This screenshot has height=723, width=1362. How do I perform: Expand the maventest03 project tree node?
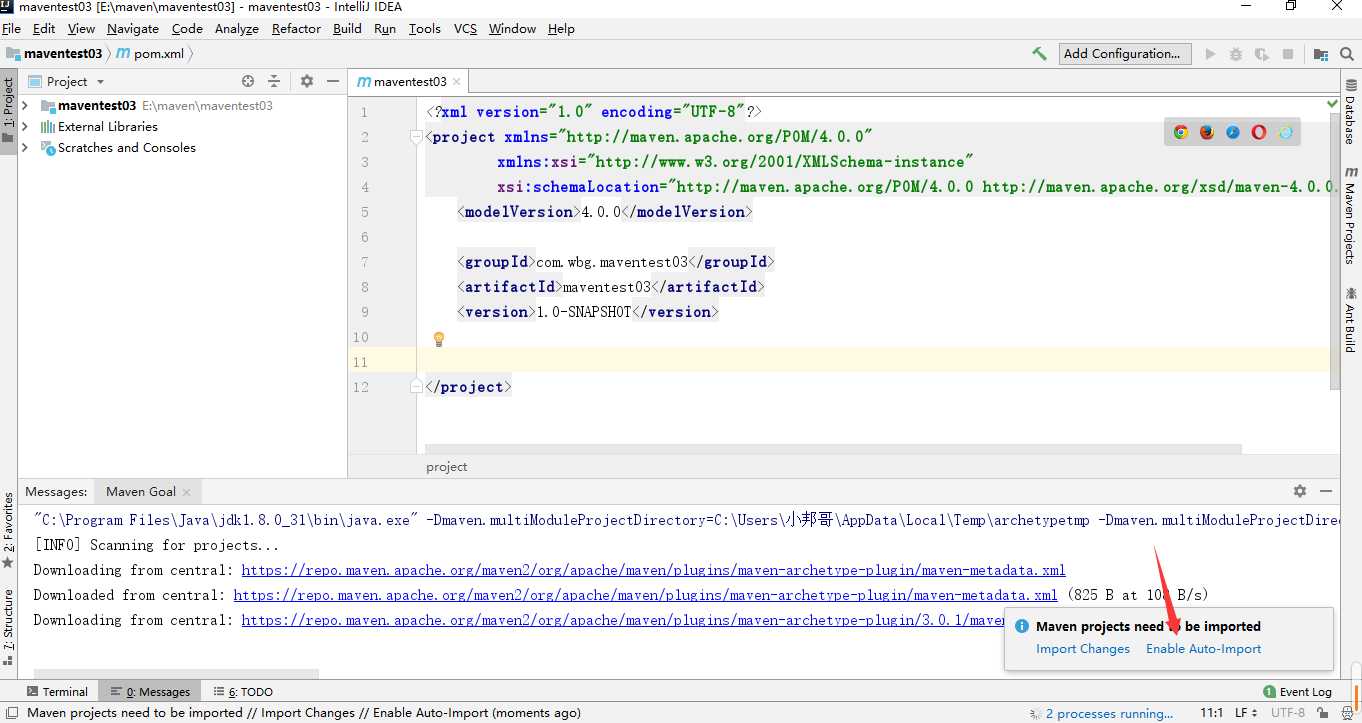[x=25, y=105]
